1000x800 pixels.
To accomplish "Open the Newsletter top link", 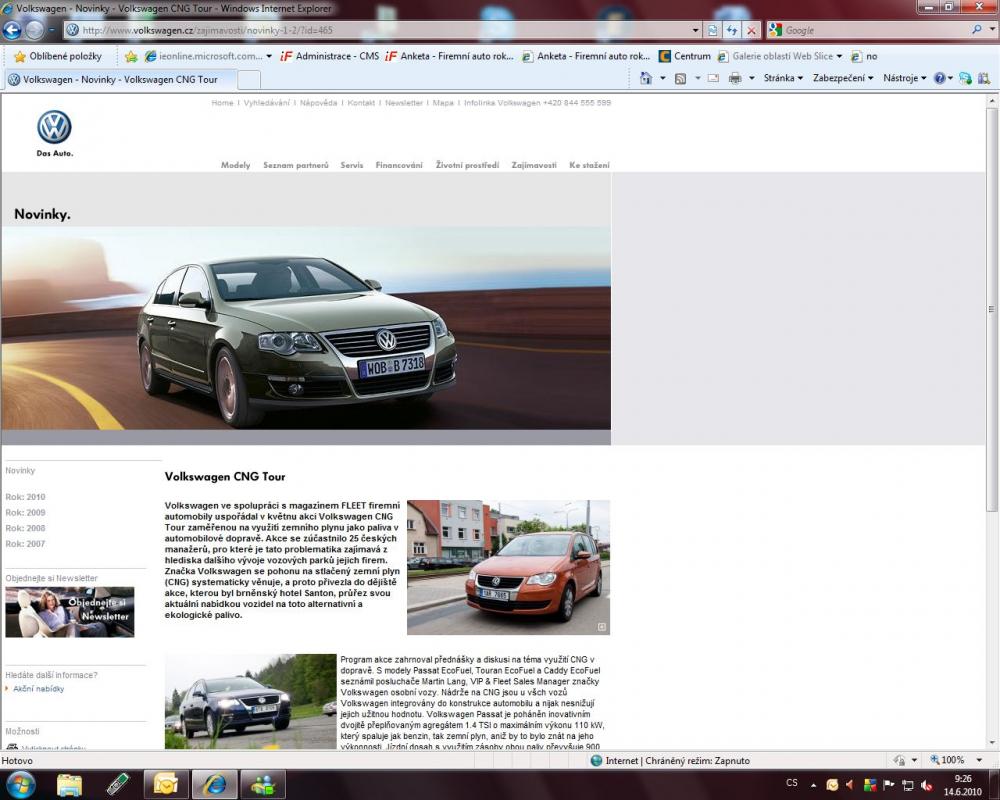I will [404, 103].
